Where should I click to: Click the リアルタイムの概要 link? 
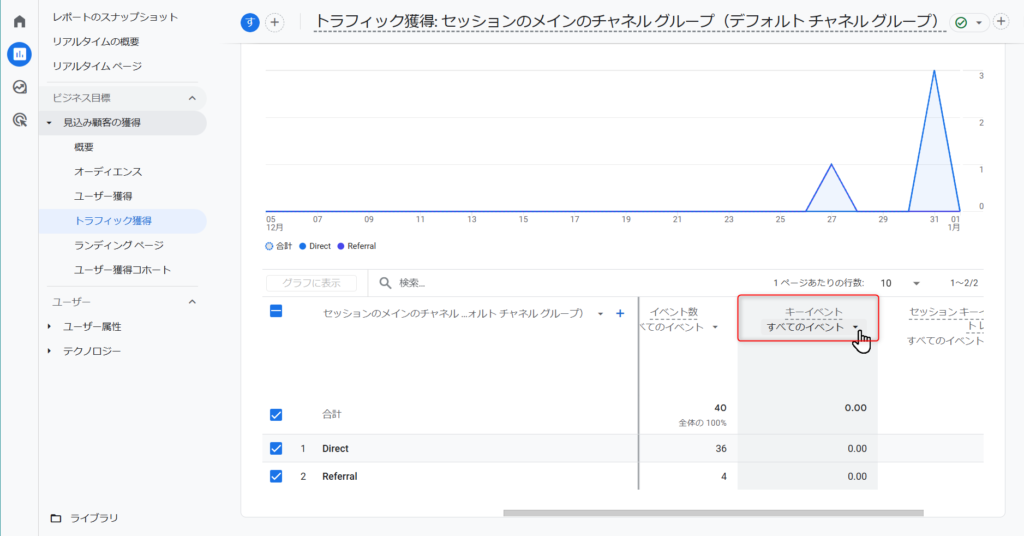[96, 42]
